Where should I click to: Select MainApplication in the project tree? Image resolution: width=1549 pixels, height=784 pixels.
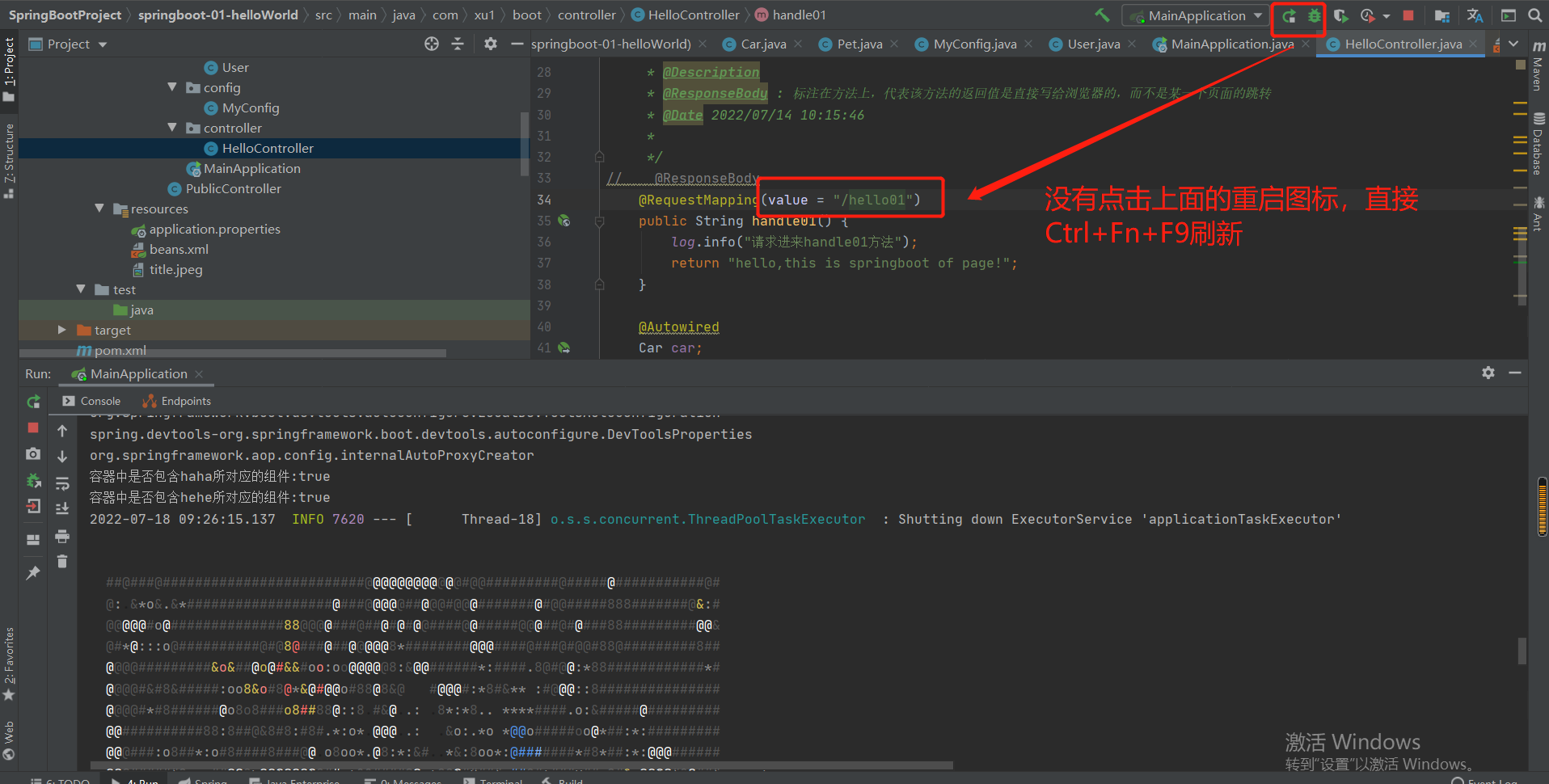click(251, 168)
